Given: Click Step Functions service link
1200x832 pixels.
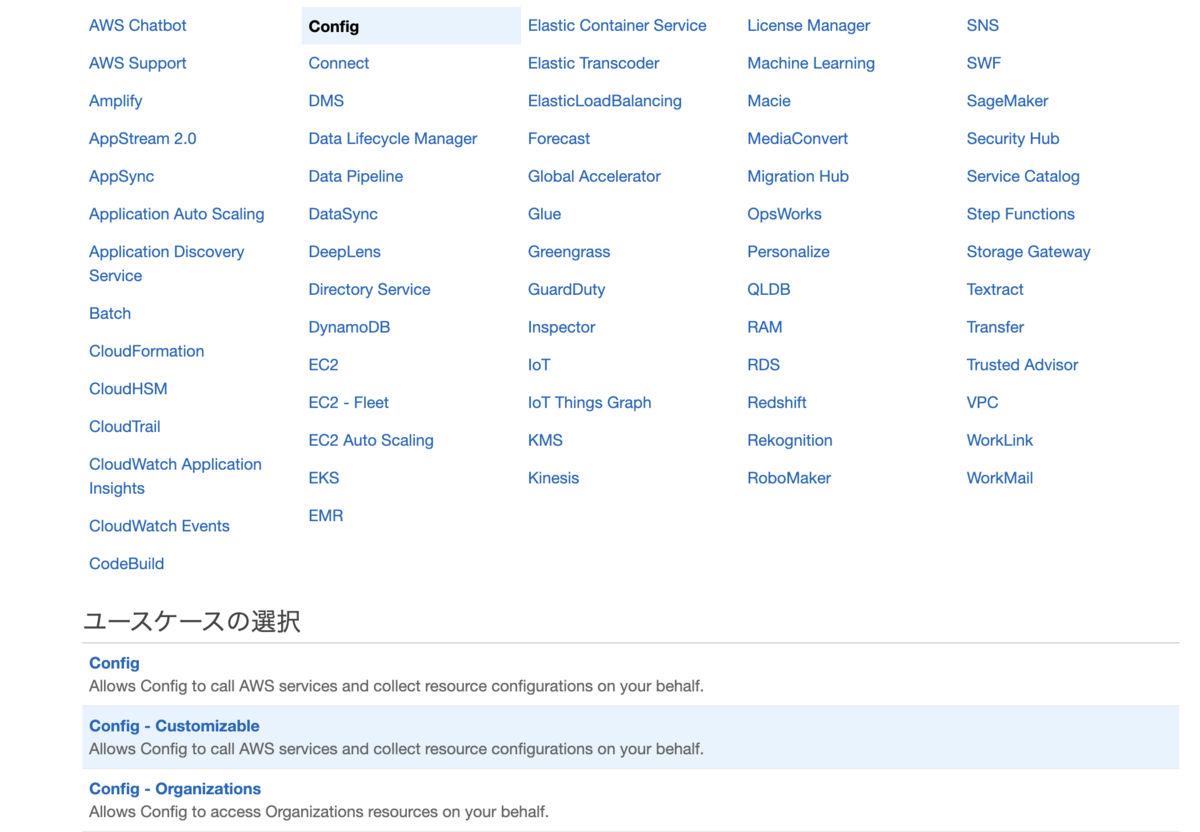Looking at the screenshot, I should pyautogui.click(x=1020, y=214).
